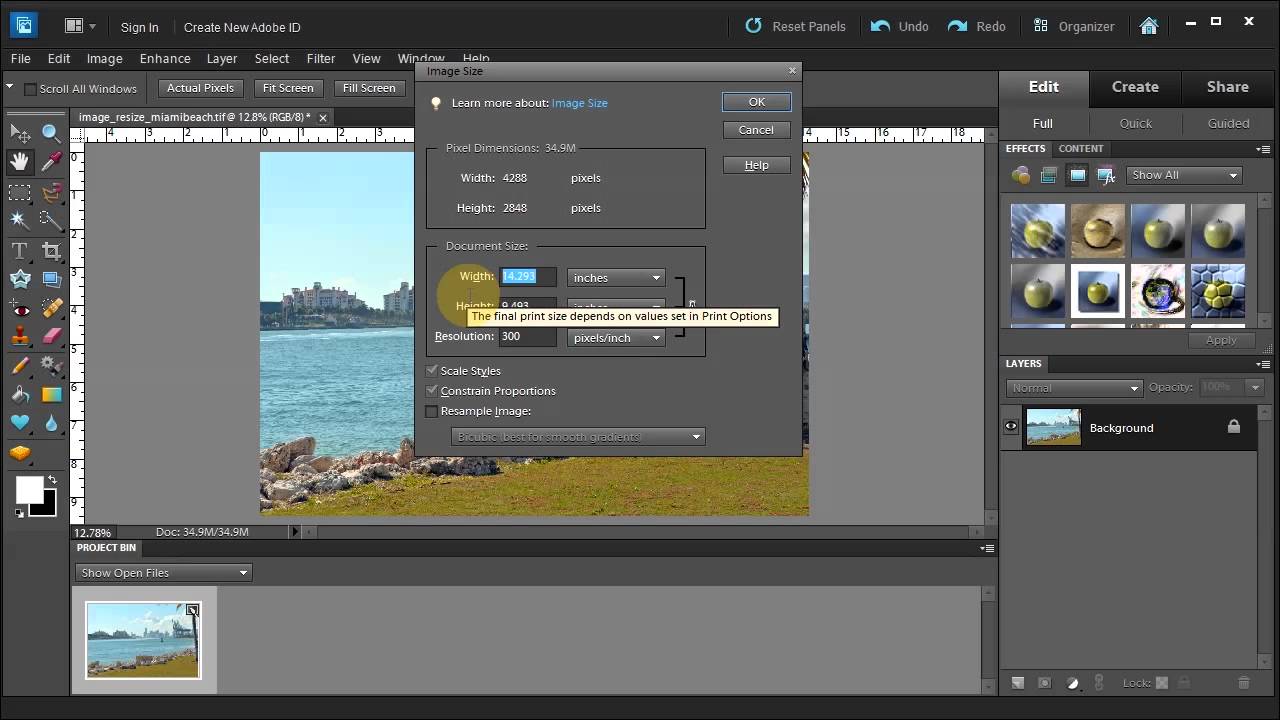1280x720 pixels.
Task: Open the Effects panel options menu
Action: (x=1263, y=149)
